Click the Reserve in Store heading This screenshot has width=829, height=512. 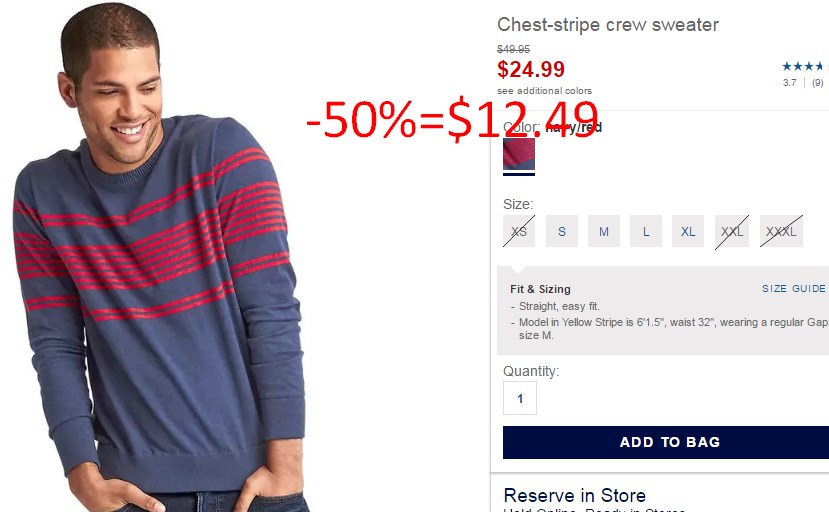click(575, 495)
